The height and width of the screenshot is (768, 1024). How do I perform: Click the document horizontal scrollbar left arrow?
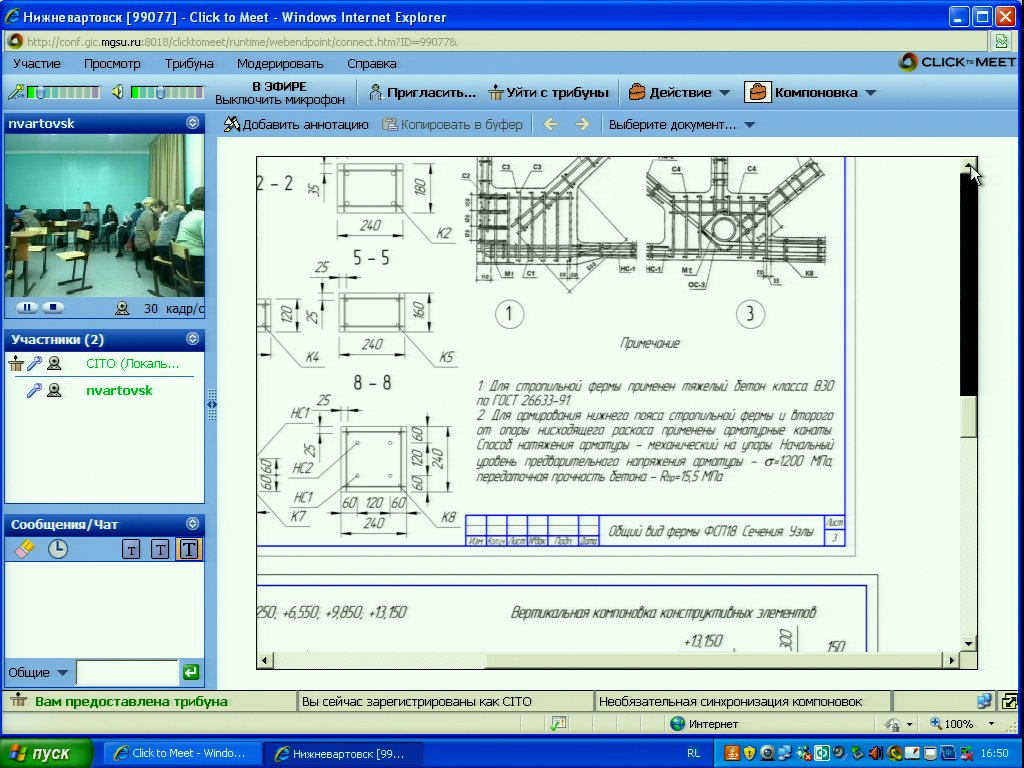coord(264,660)
